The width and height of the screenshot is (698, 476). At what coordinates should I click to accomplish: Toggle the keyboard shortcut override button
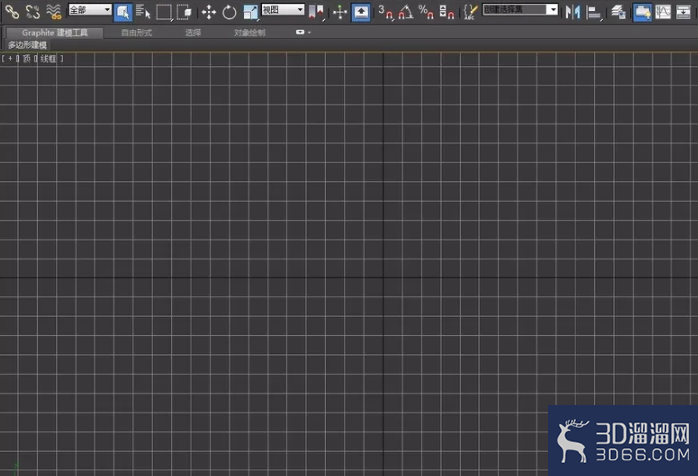[x=361, y=12]
